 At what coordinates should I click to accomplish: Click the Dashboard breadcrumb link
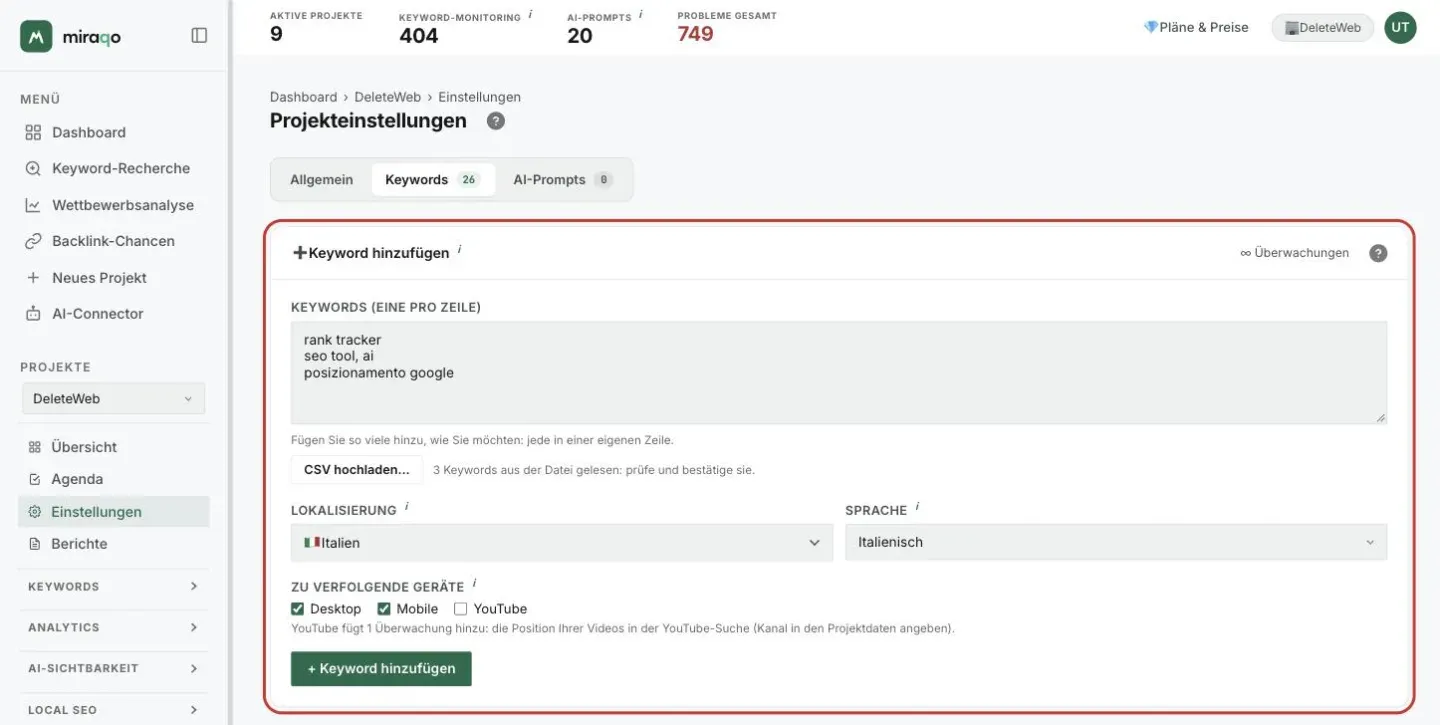303,97
